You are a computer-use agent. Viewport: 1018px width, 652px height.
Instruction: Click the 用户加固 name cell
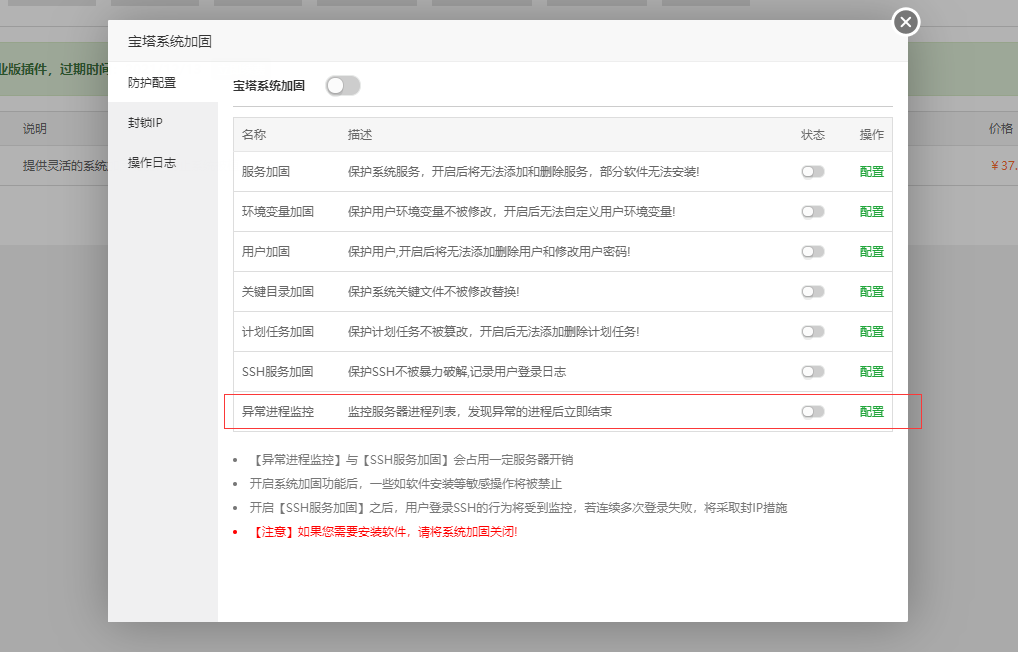(266, 252)
